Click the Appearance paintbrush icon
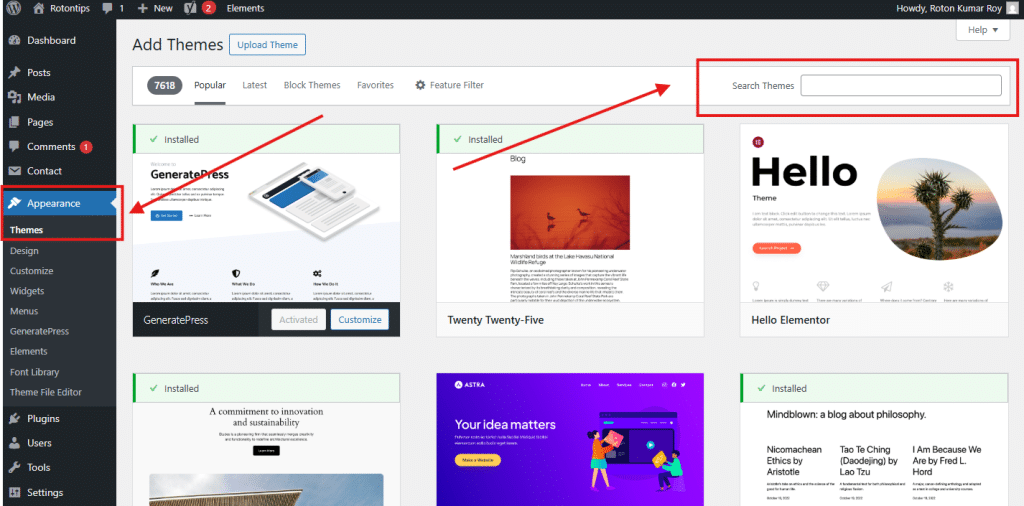Viewport: 1024px width, 506px height. [14, 203]
